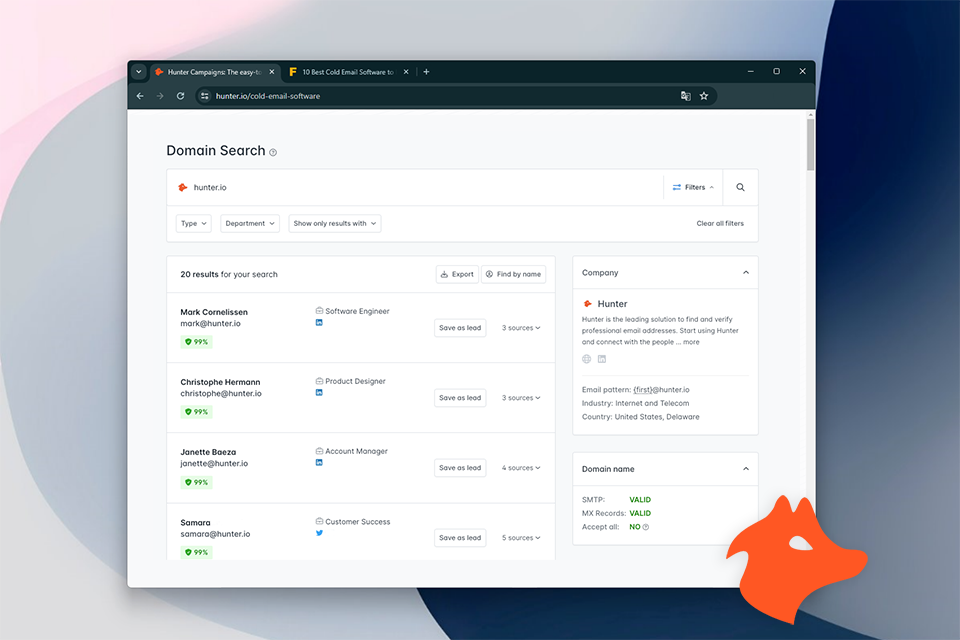The width and height of the screenshot is (960, 640).
Task: Open Christophe Hermann's LinkedIn icon
Action: coord(319,393)
